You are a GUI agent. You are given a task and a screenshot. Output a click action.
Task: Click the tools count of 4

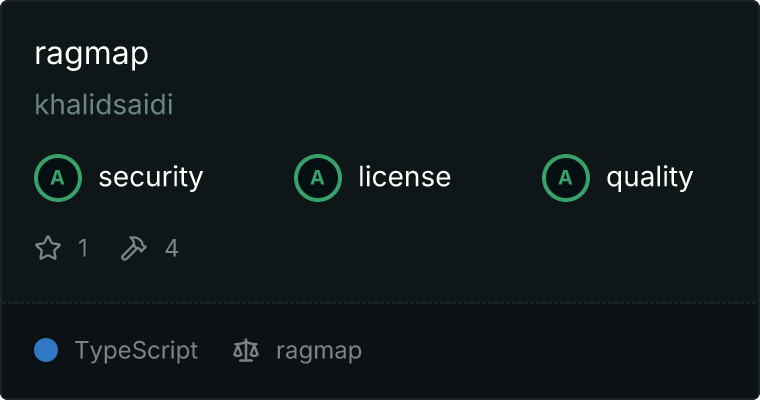point(172,248)
